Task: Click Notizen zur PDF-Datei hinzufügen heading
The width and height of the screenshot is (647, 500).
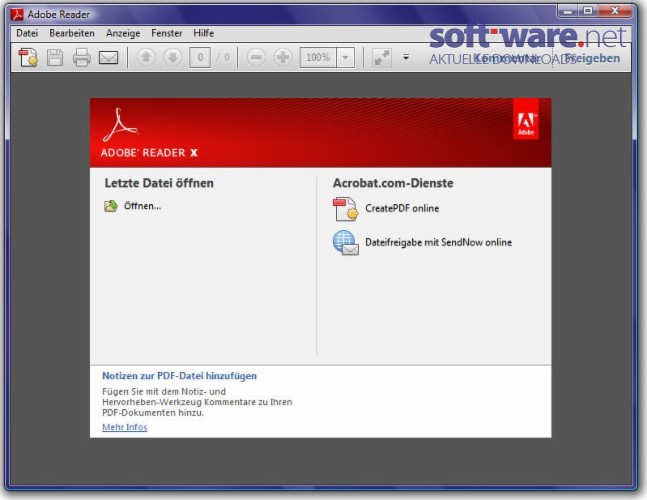Action: point(179,376)
